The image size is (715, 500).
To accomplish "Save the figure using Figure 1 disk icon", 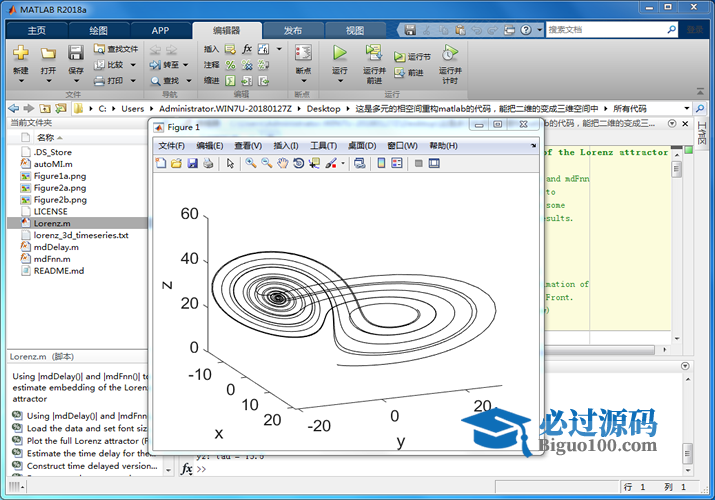I will coord(192,163).
